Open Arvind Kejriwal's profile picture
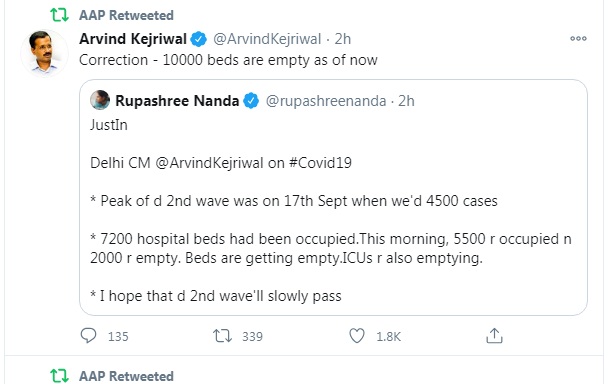Image resolution: width=614 pixels, height=384 pixels. [44, 52]
